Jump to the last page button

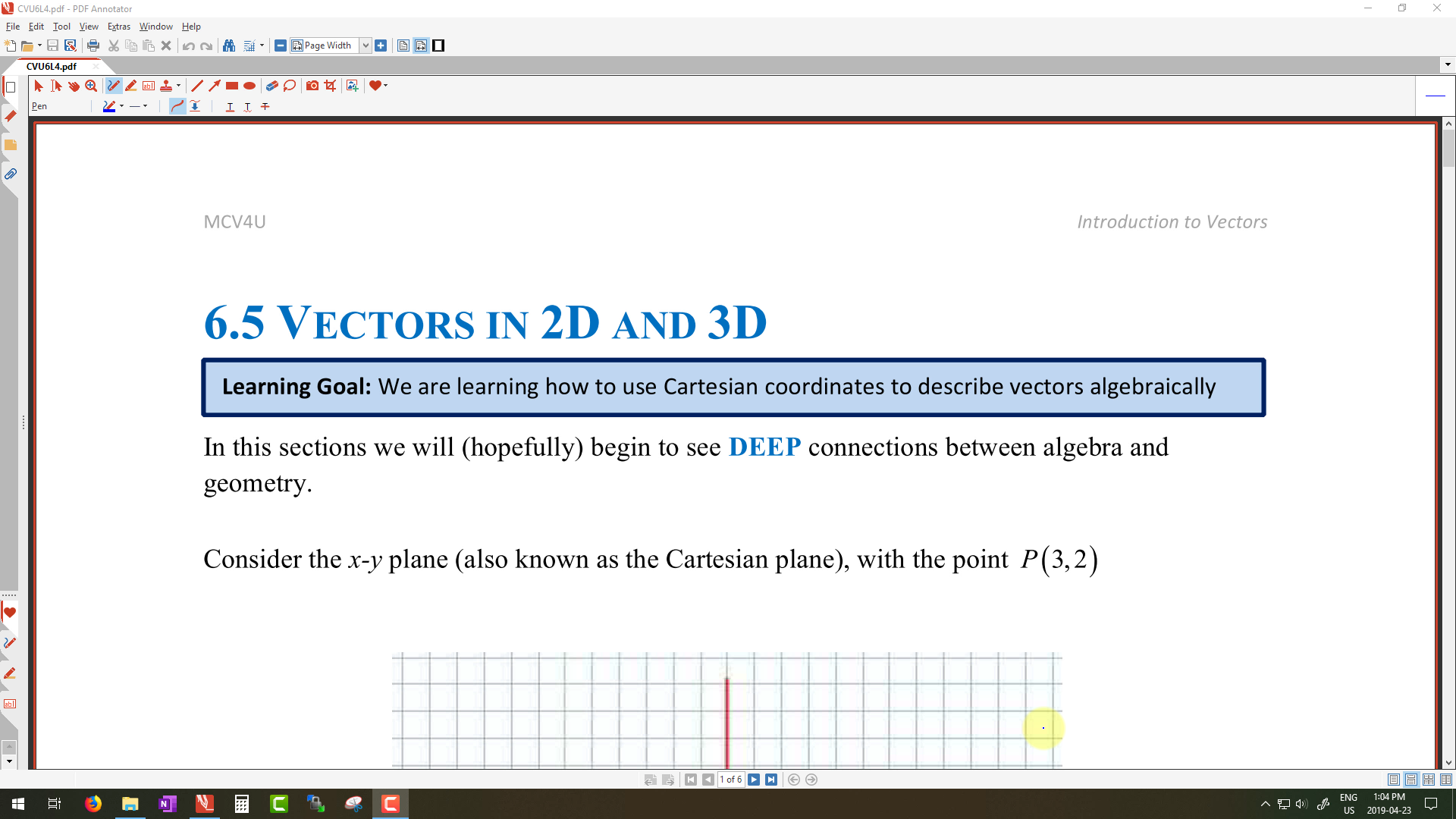tap(771, 780)
